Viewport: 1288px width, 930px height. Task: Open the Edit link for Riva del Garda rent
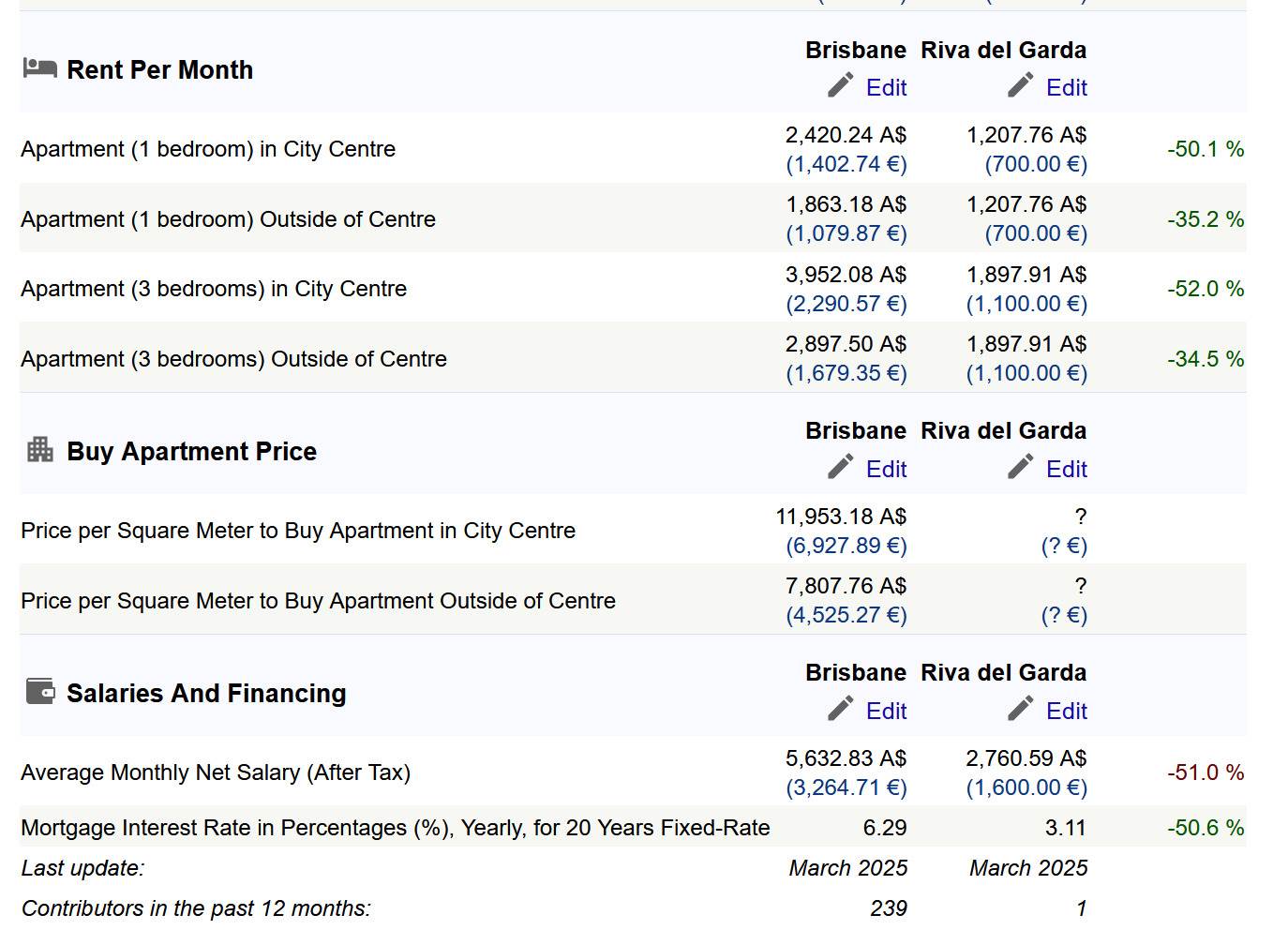1066,88
